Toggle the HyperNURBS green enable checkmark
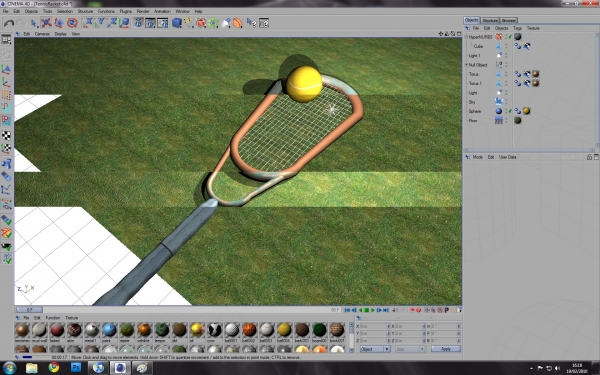The width and height of the screenshot is (600, 375). pos(510,37)
